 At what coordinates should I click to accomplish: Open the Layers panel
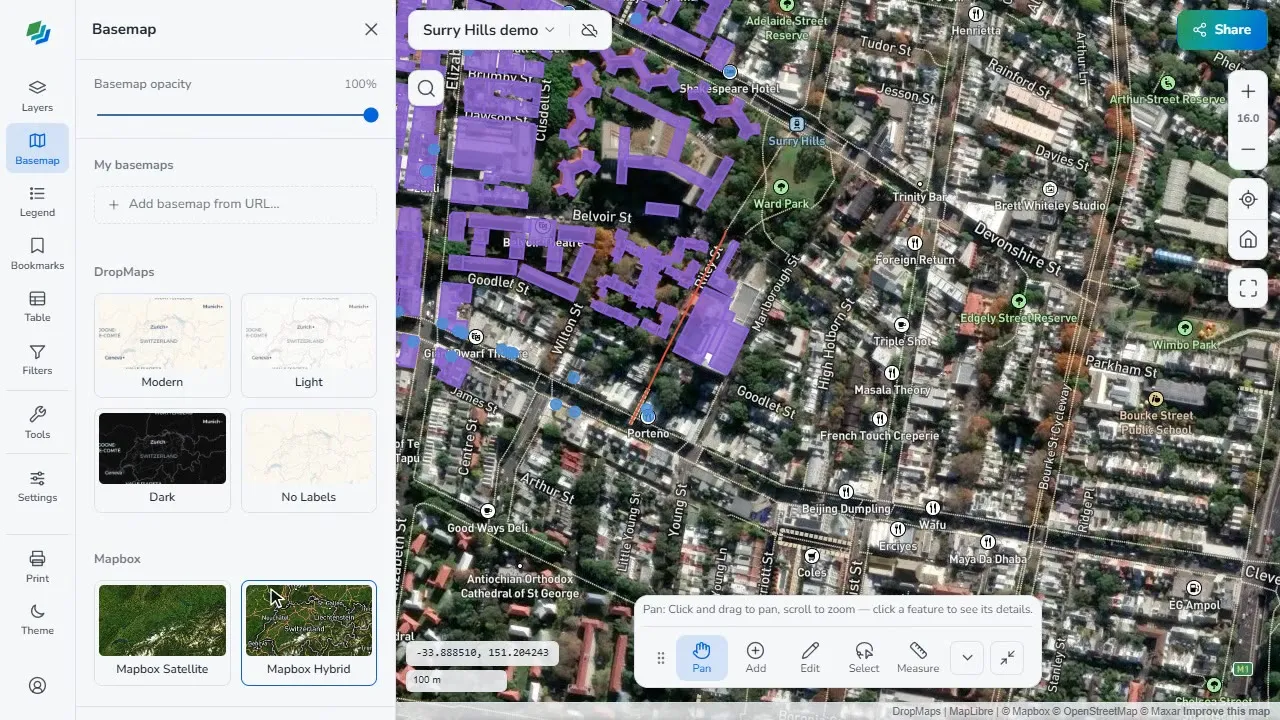pos(37,96)
